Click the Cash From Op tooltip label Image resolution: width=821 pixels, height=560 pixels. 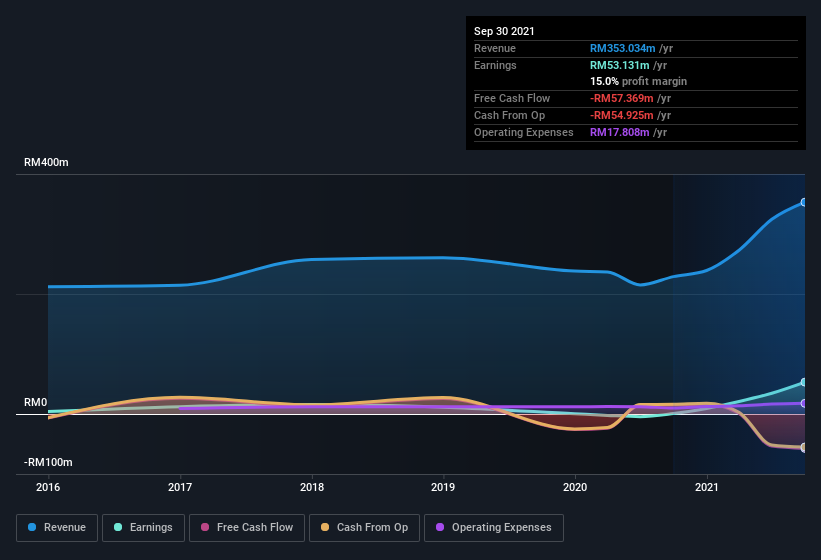tap(509, 115)
